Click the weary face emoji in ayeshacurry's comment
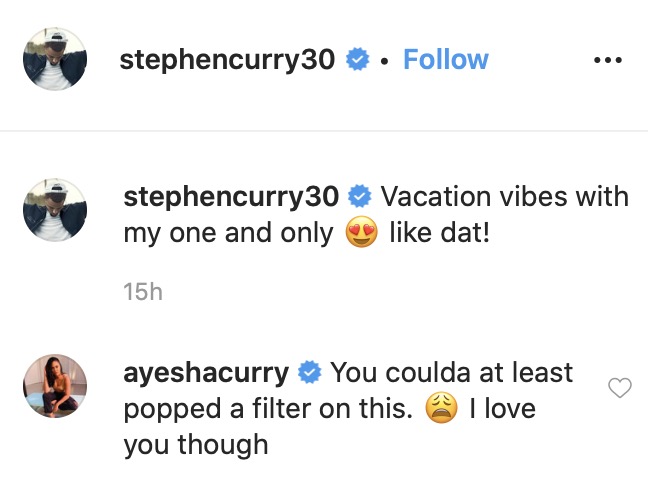The width and height of the screenshot is (648, 478). [x=441, y=409]
